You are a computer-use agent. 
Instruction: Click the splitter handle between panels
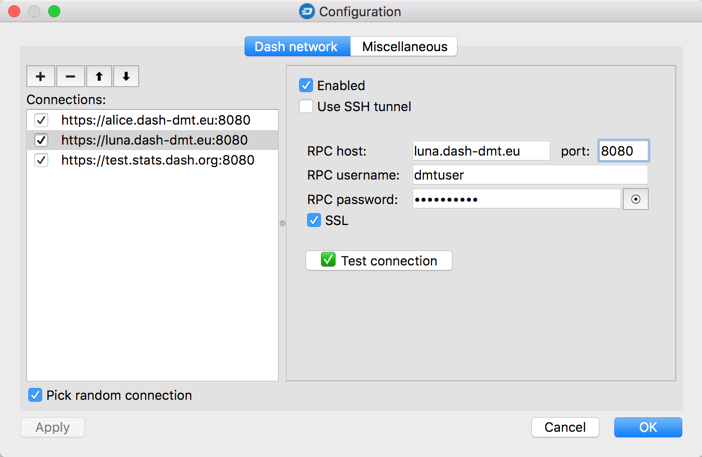point(283,223)
